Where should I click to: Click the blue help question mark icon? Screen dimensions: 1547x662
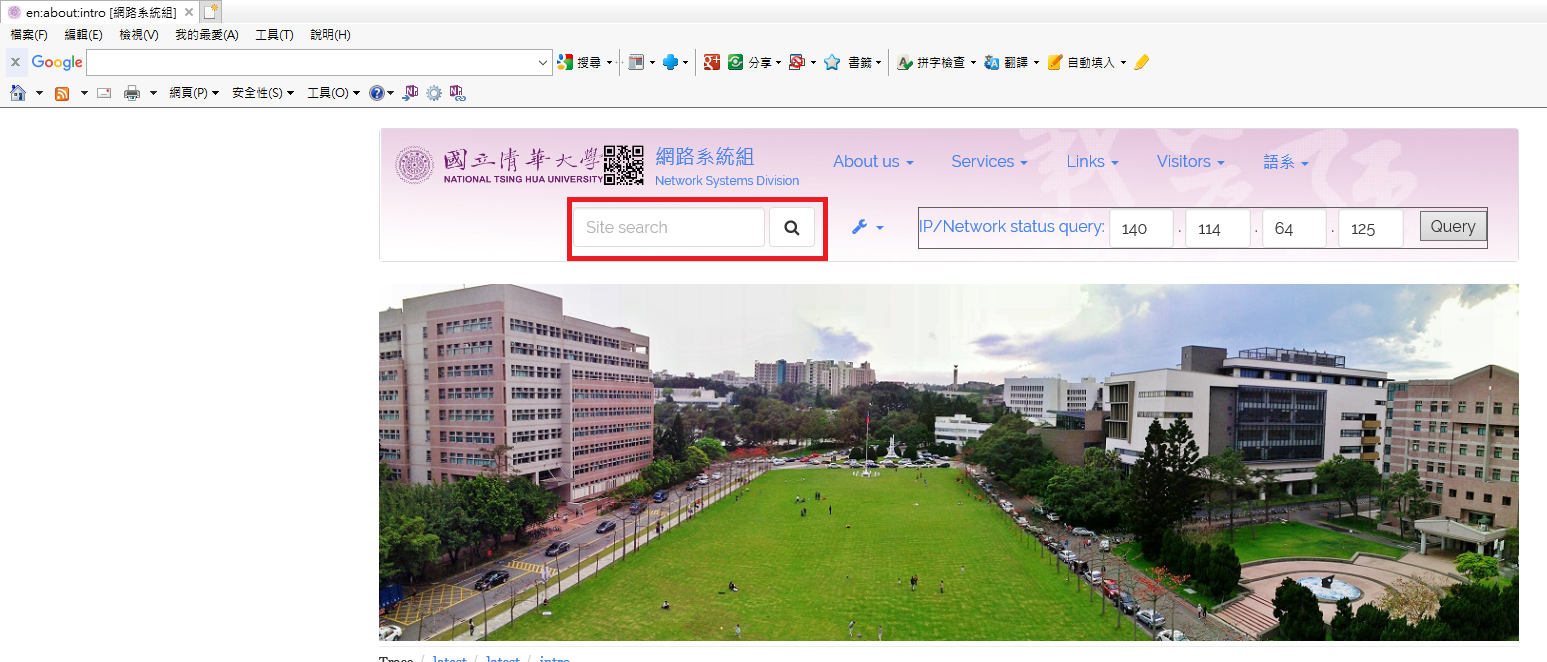(376, 93)
